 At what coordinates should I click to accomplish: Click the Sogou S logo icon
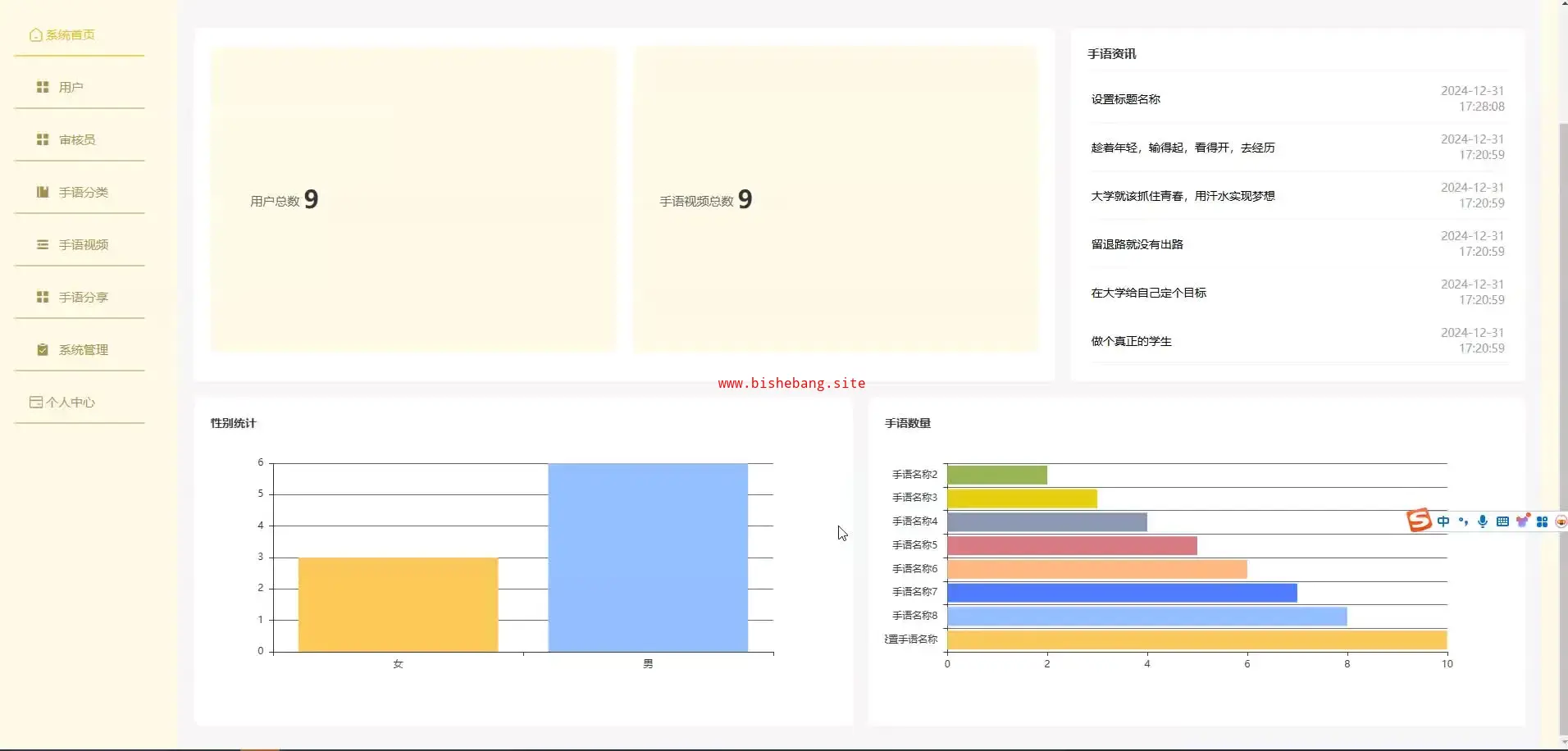1419,521
